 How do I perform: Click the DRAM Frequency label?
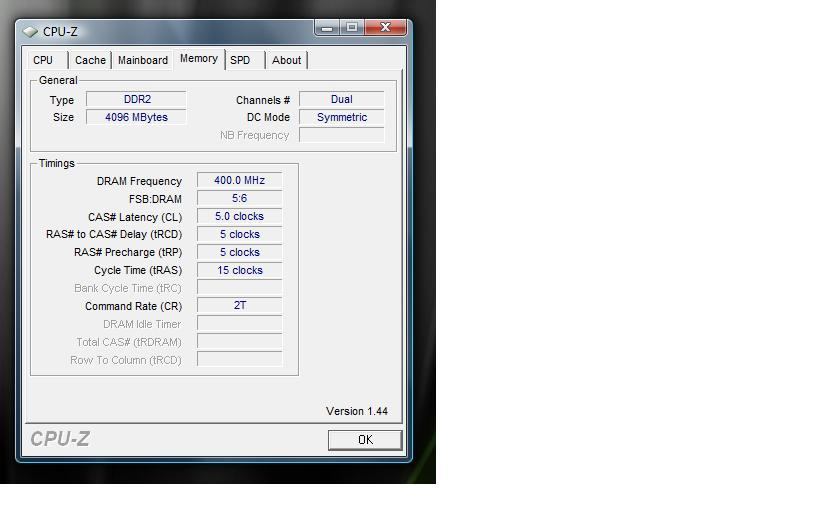coord(139,181)
